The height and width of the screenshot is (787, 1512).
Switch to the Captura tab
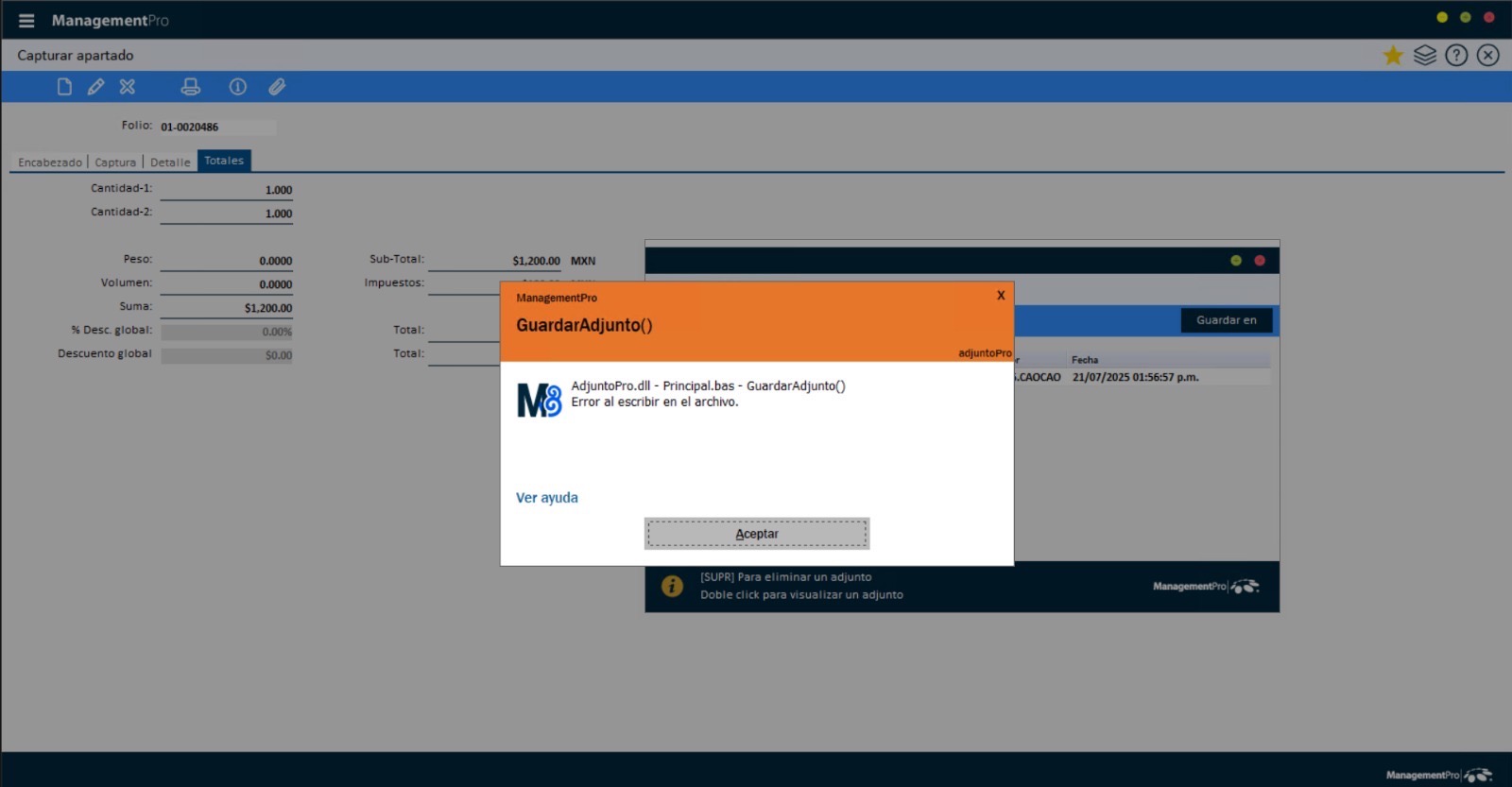pyautogui.click(x=115, y=163)
